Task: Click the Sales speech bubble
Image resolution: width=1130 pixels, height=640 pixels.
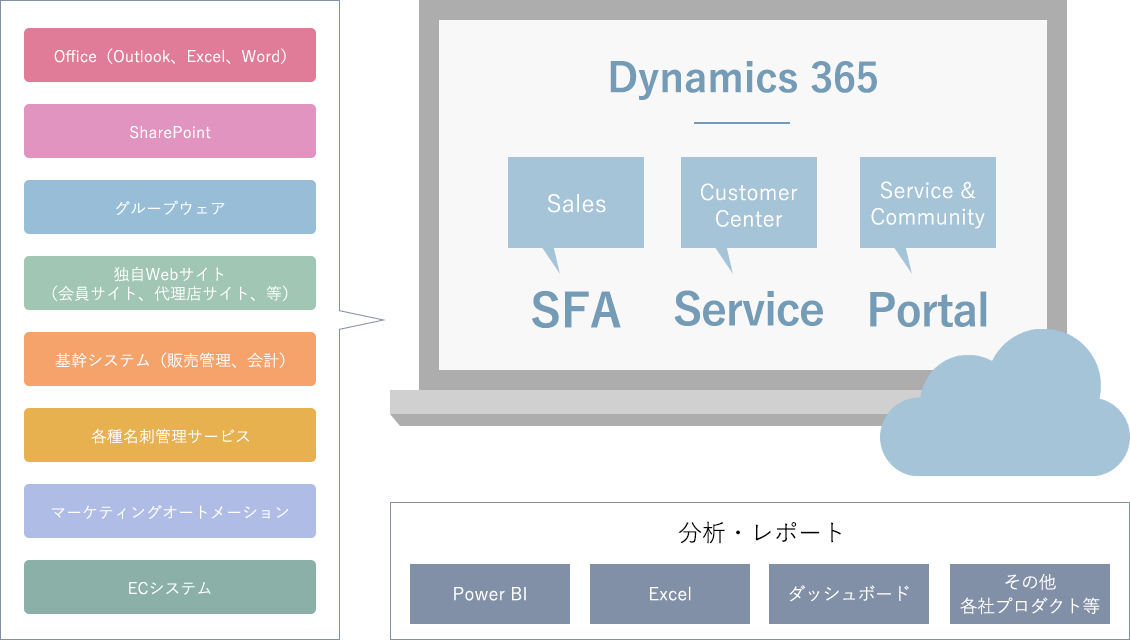Action: pos(576,203)
